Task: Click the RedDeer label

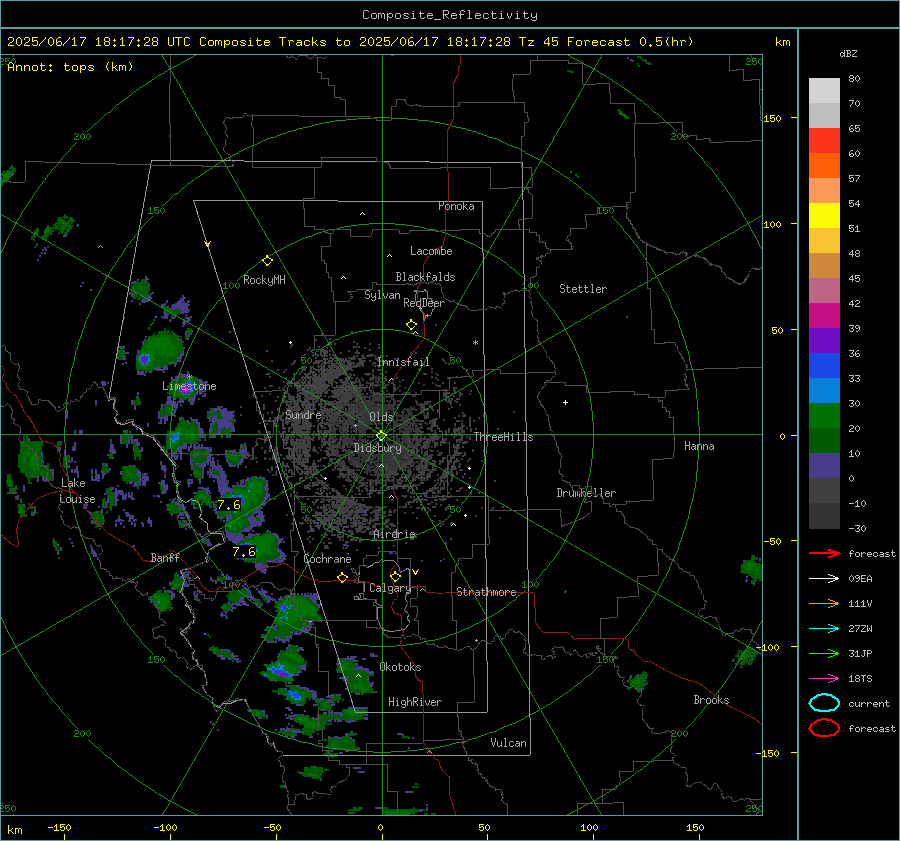Action: pyautogui.click(x=424, y=303)
